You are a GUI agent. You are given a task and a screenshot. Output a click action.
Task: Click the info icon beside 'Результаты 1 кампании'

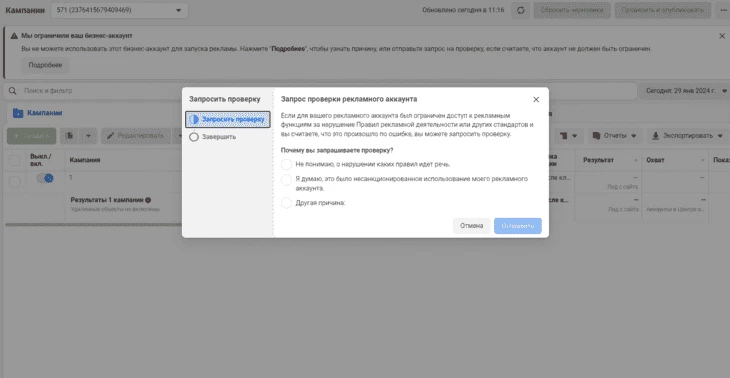click(148, 200)
